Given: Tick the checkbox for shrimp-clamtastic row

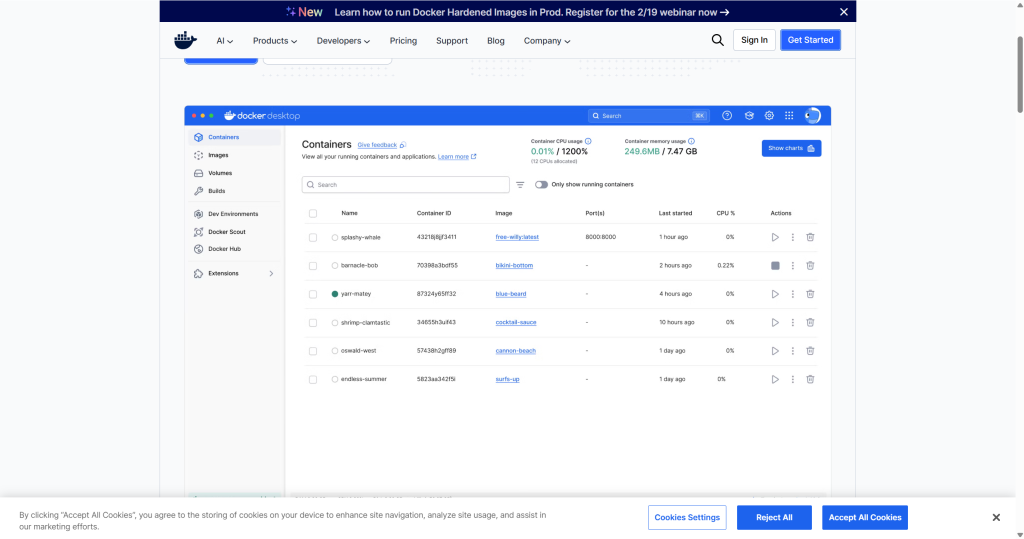Looking at the screenshot, I should pyautogui.click(x=313, y=322).
